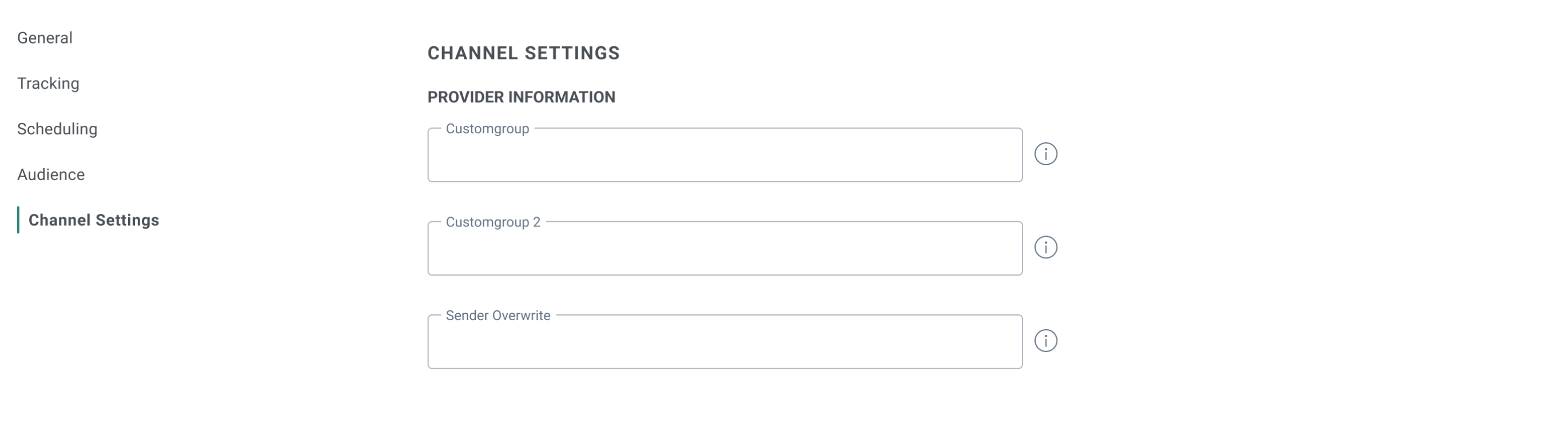
Task: Click green active marker beside Channel Settings
Action: click(18, 220)
